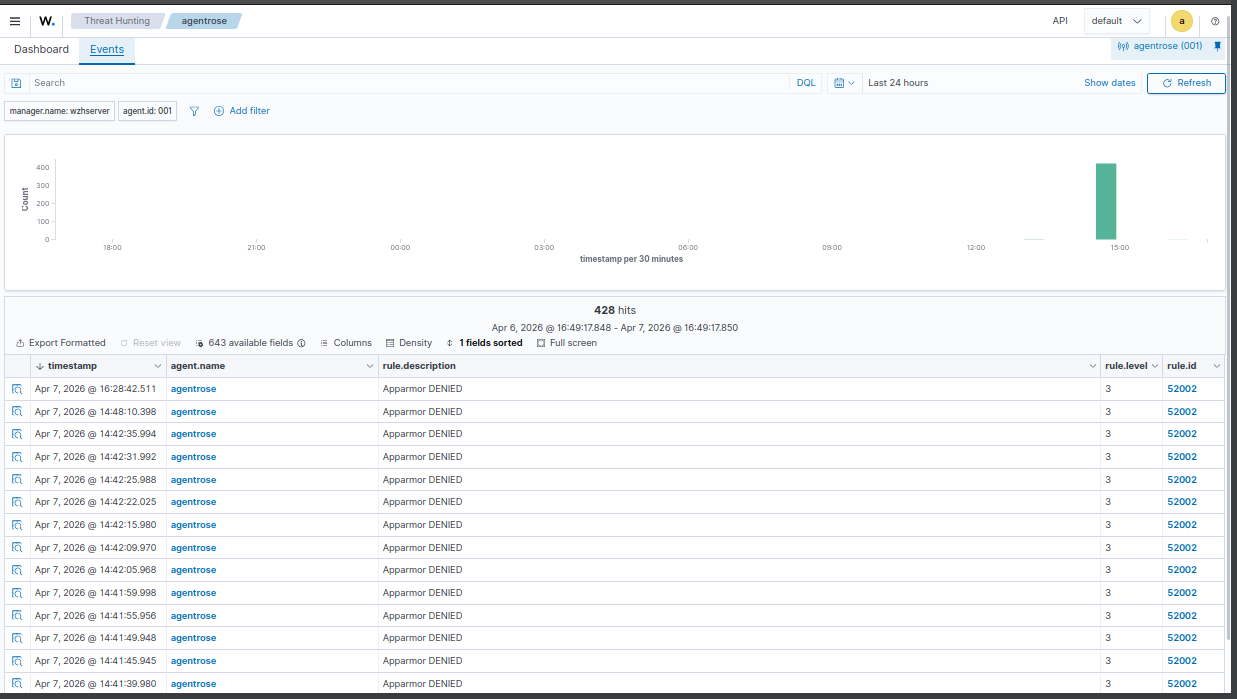Click the Wazuh logo home icon
The width and height of the screenshot is (1237, 699).
tap(47, 20)
